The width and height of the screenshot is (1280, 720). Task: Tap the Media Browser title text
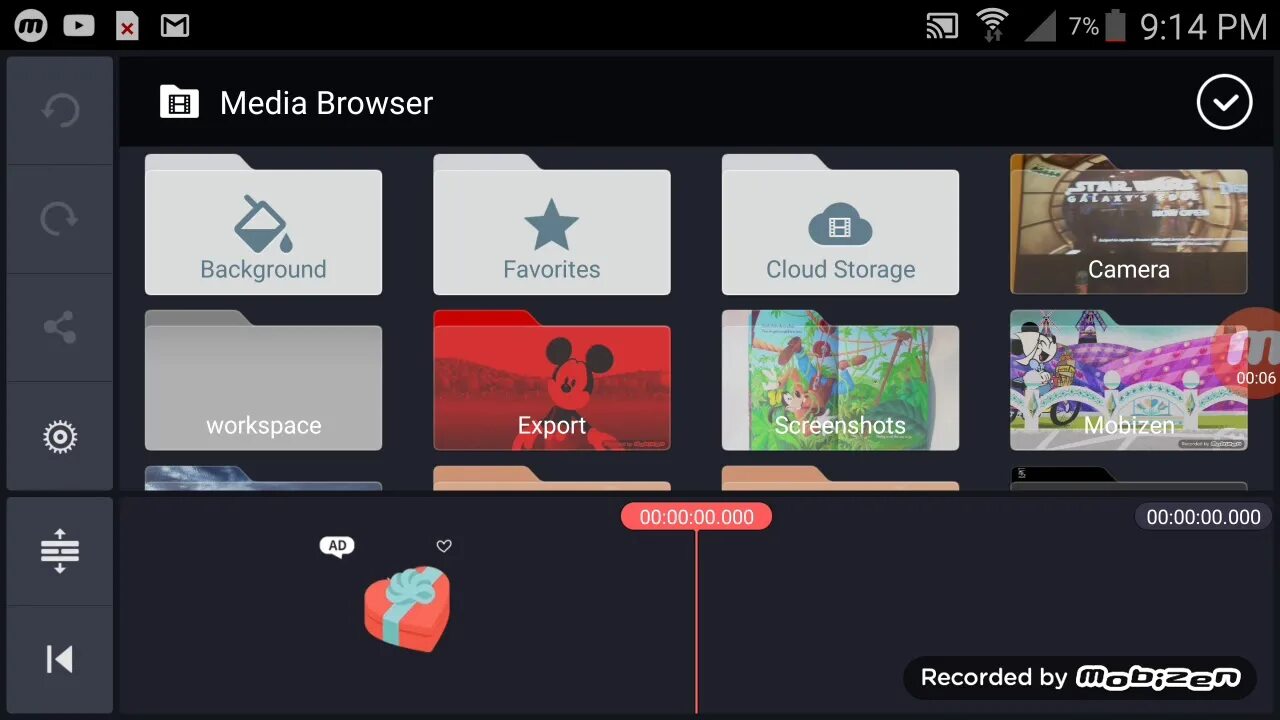point(326,103)
